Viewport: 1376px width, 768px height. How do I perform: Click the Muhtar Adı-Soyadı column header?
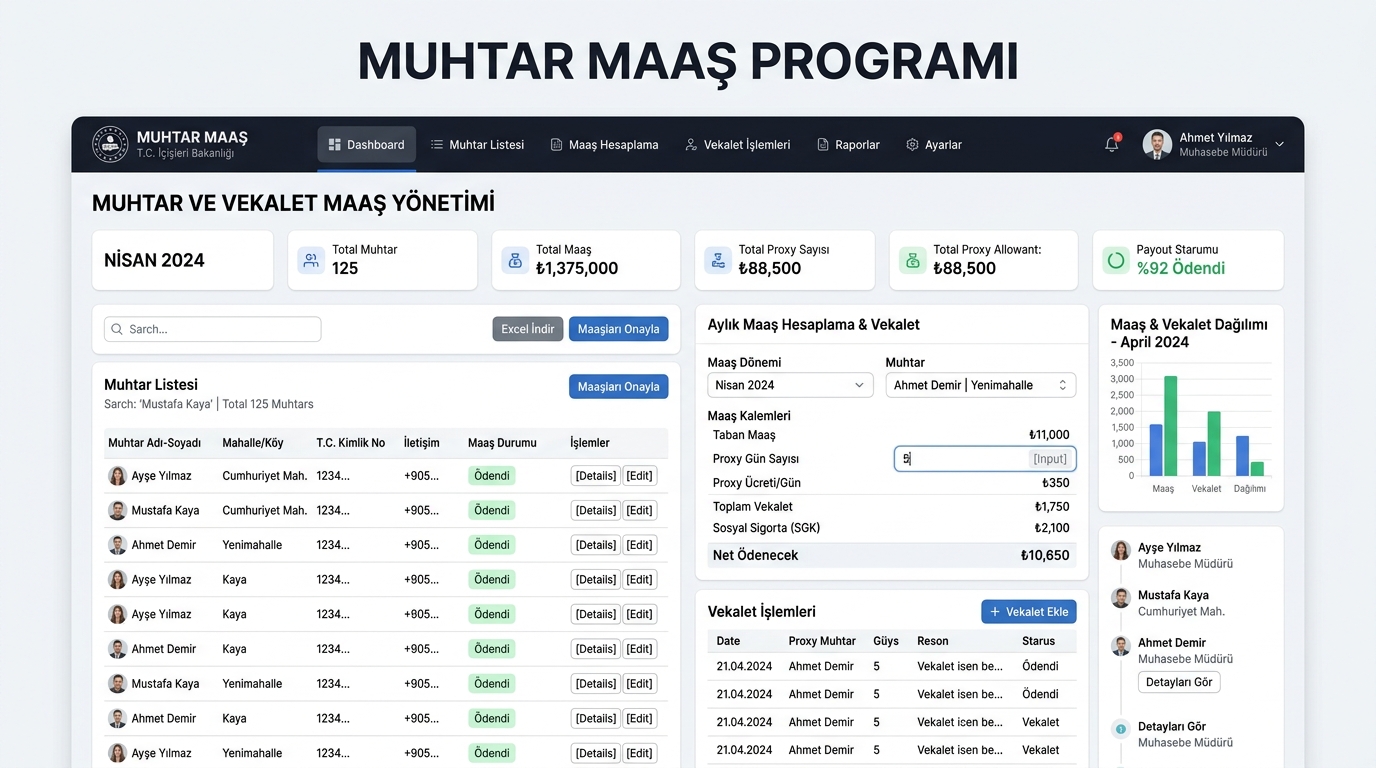click(x=154, y=443)
